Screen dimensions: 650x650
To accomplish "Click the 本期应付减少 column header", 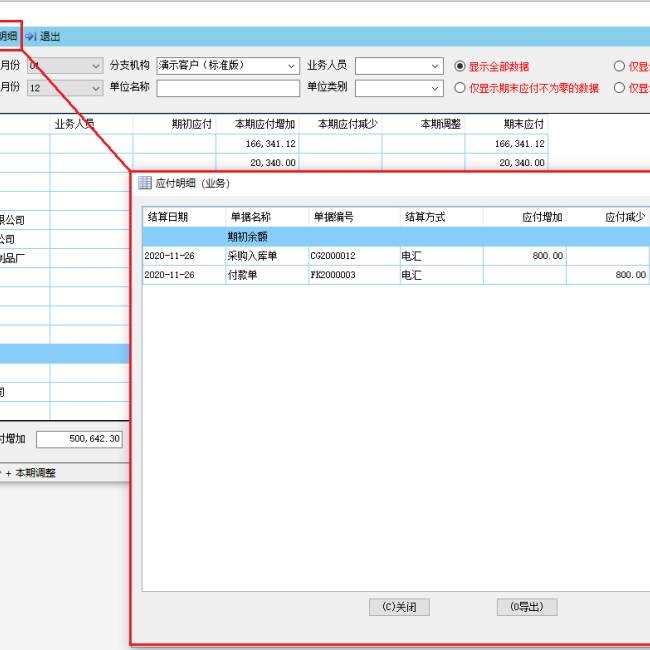I will 340,124.
